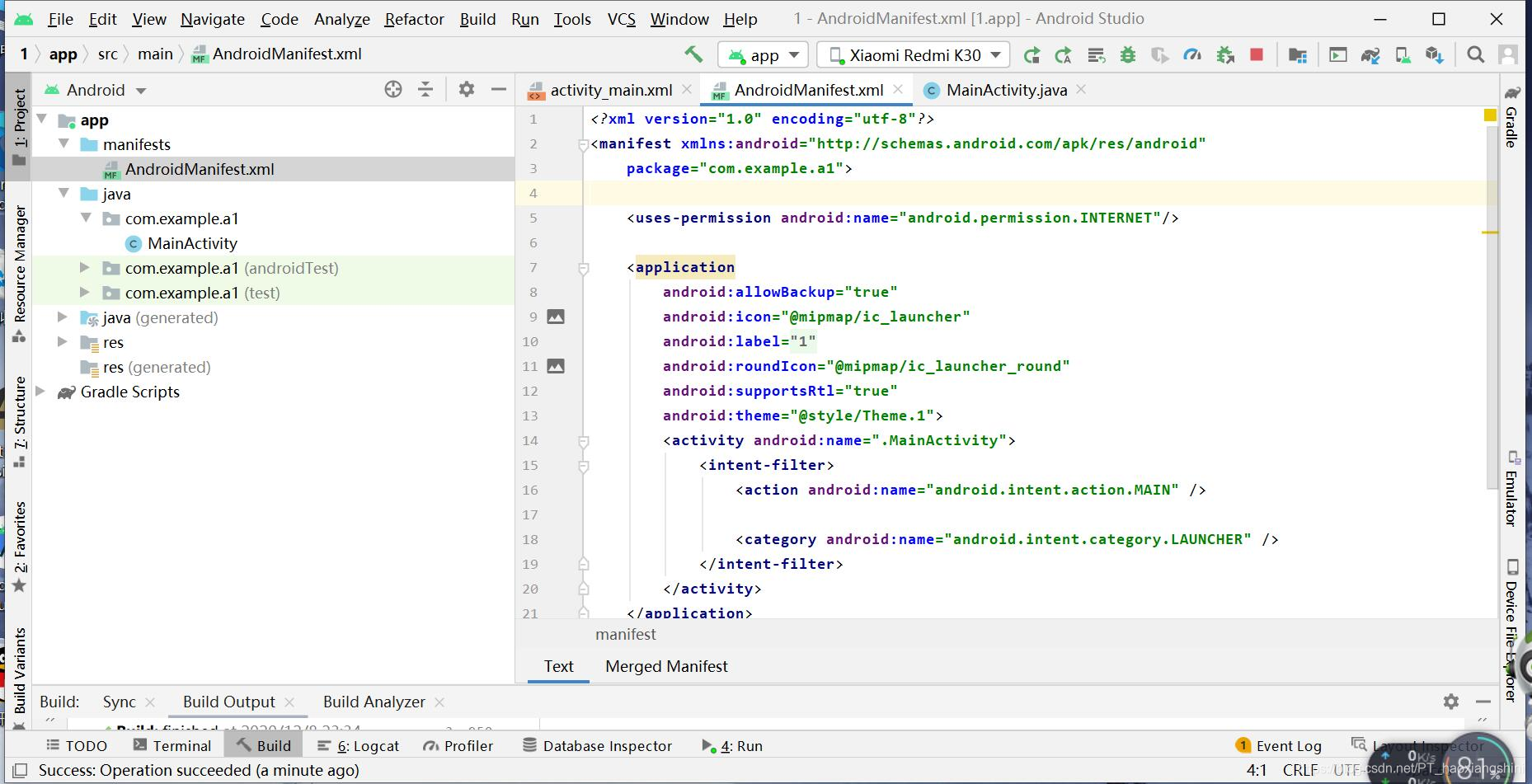Click the Search Everywhere magnifier icon
1532x784 pixels.
pos(1476,54)
